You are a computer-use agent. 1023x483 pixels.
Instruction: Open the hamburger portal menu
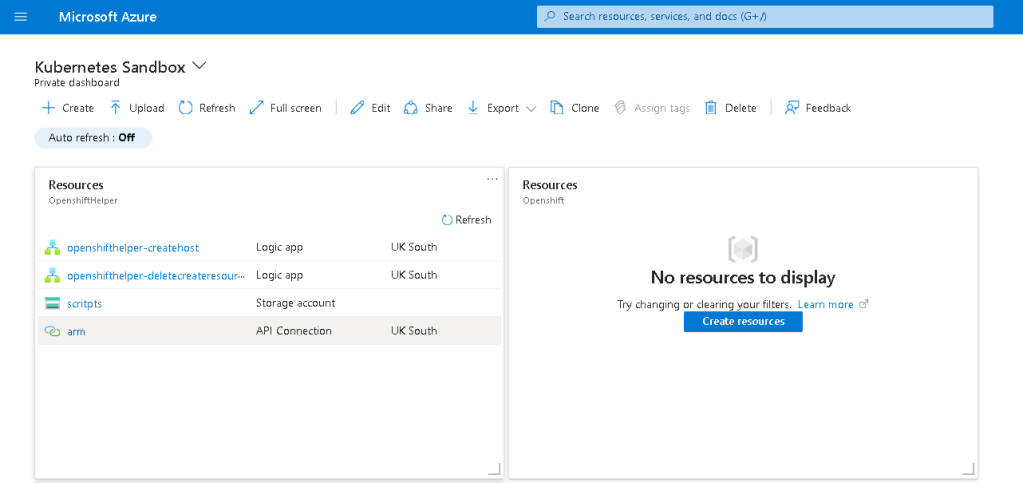[20, 17]
